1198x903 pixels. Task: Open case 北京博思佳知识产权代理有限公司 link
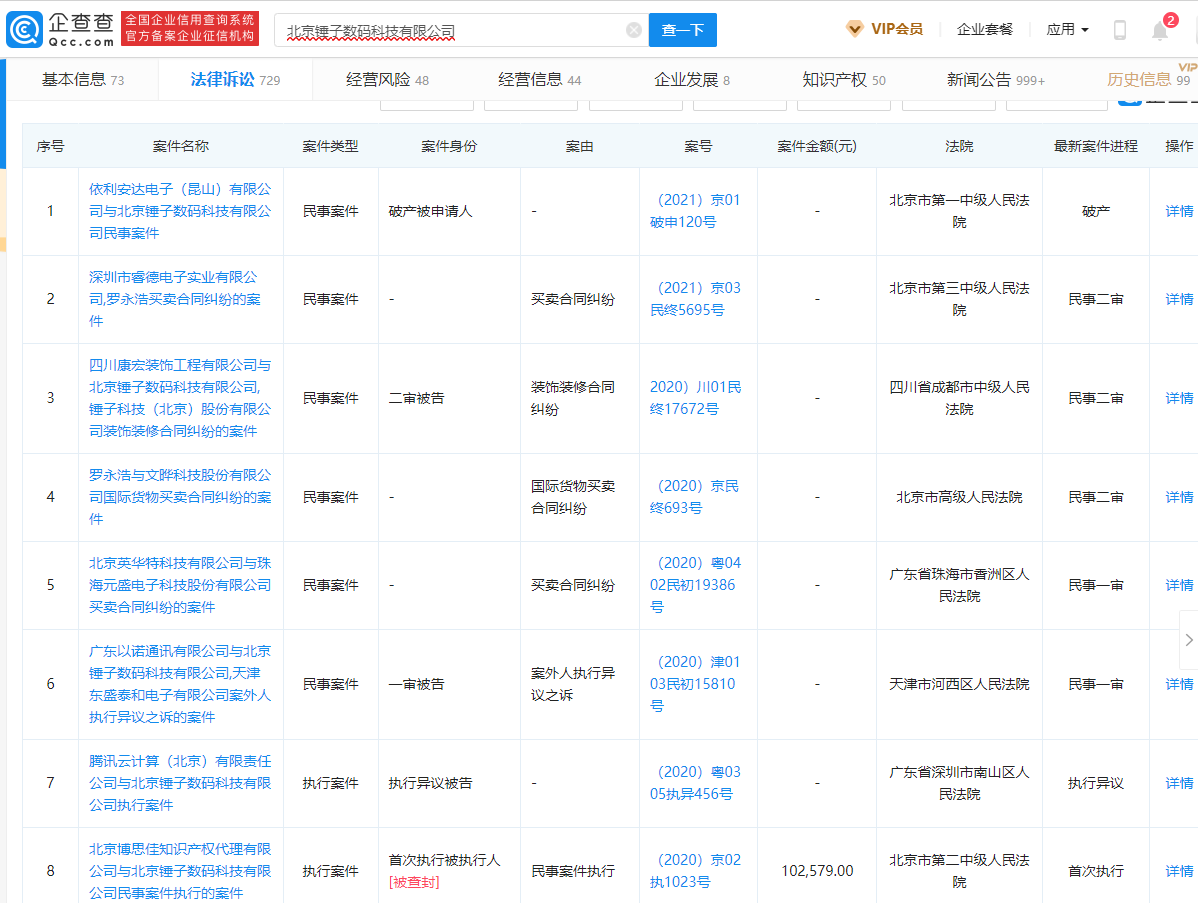point(180,871)
